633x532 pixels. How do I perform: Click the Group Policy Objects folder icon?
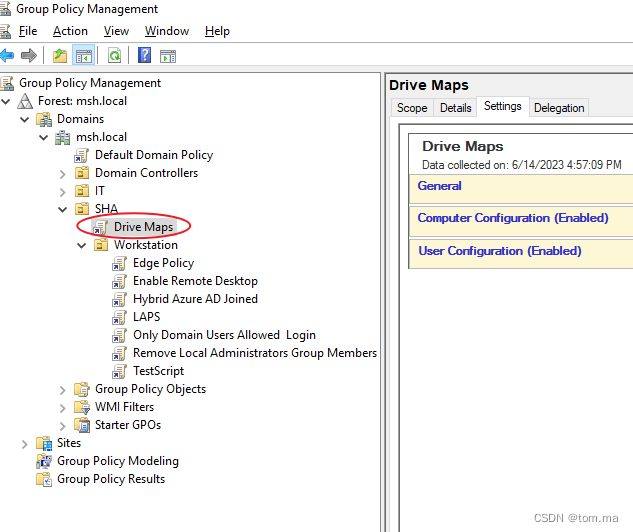(82, 389)
